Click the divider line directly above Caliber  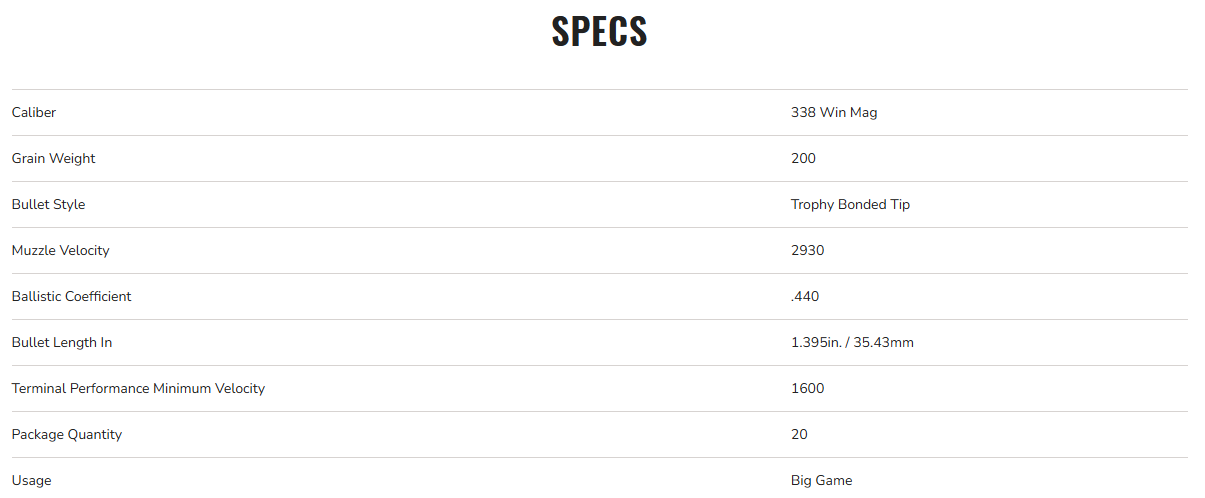[x=599, y=90]
